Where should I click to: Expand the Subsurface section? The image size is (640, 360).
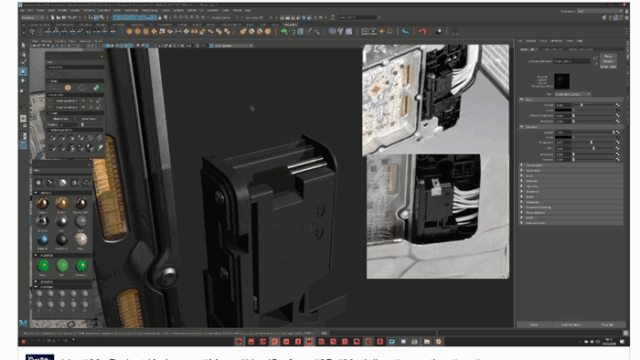pyautogui.click(x=571, y=171)
